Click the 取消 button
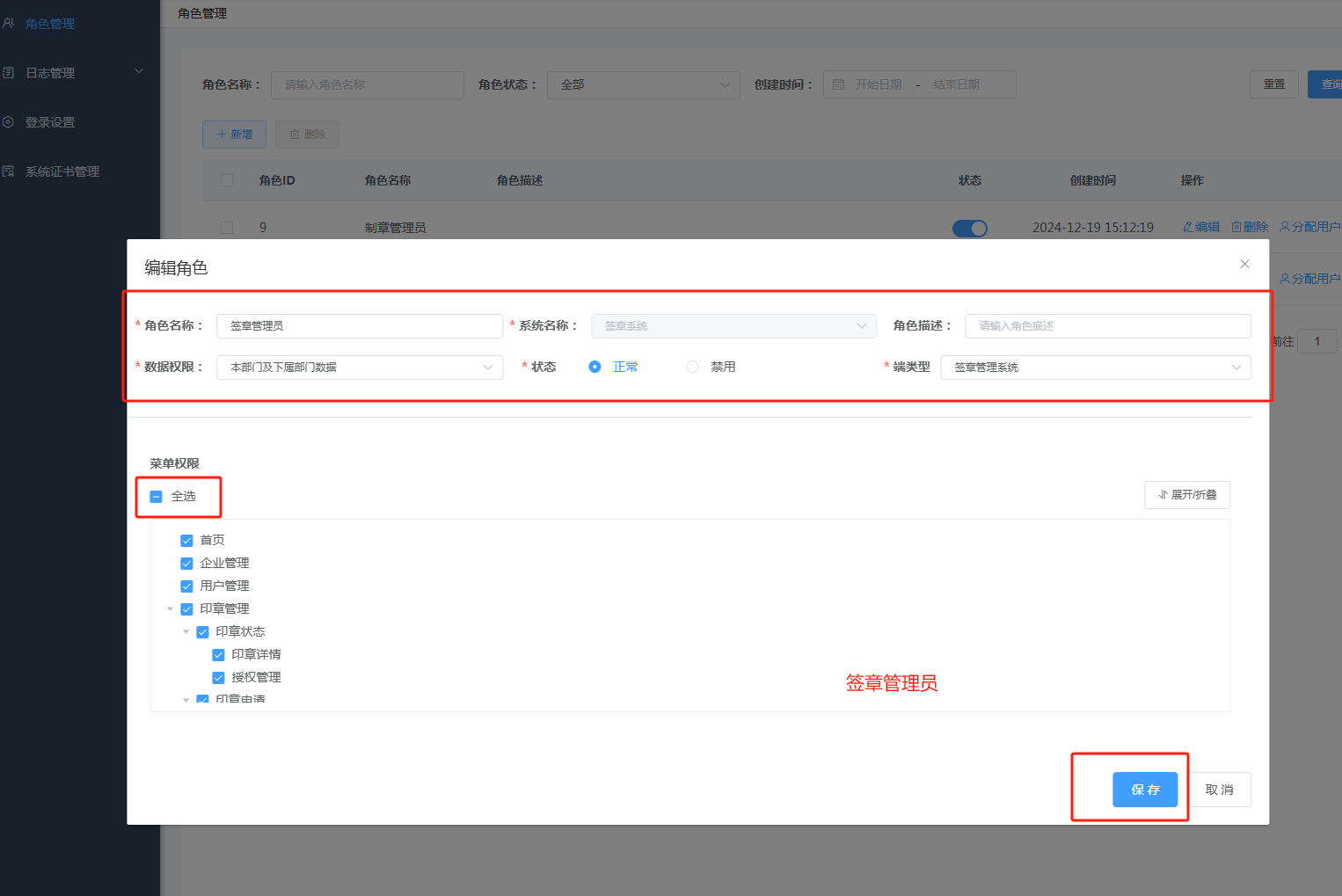1342x896 pixels. coord(1219,790)
